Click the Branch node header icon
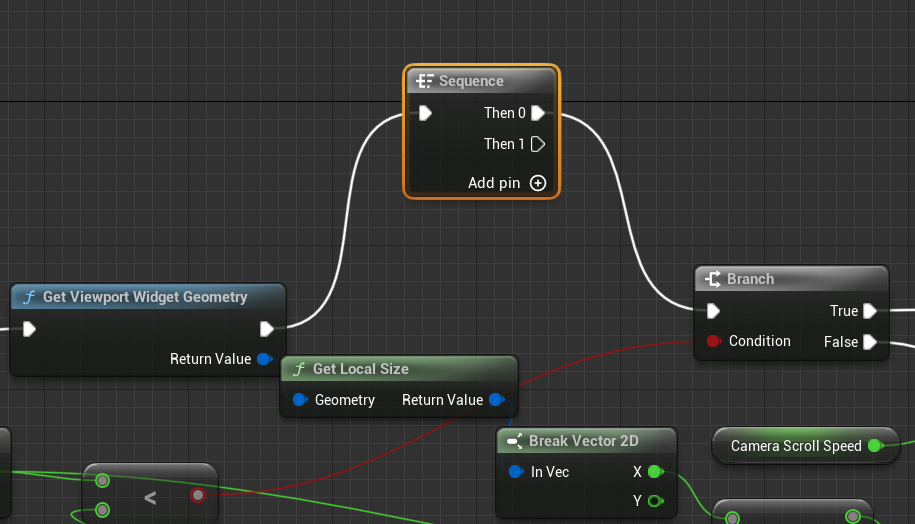 (713, 279)
